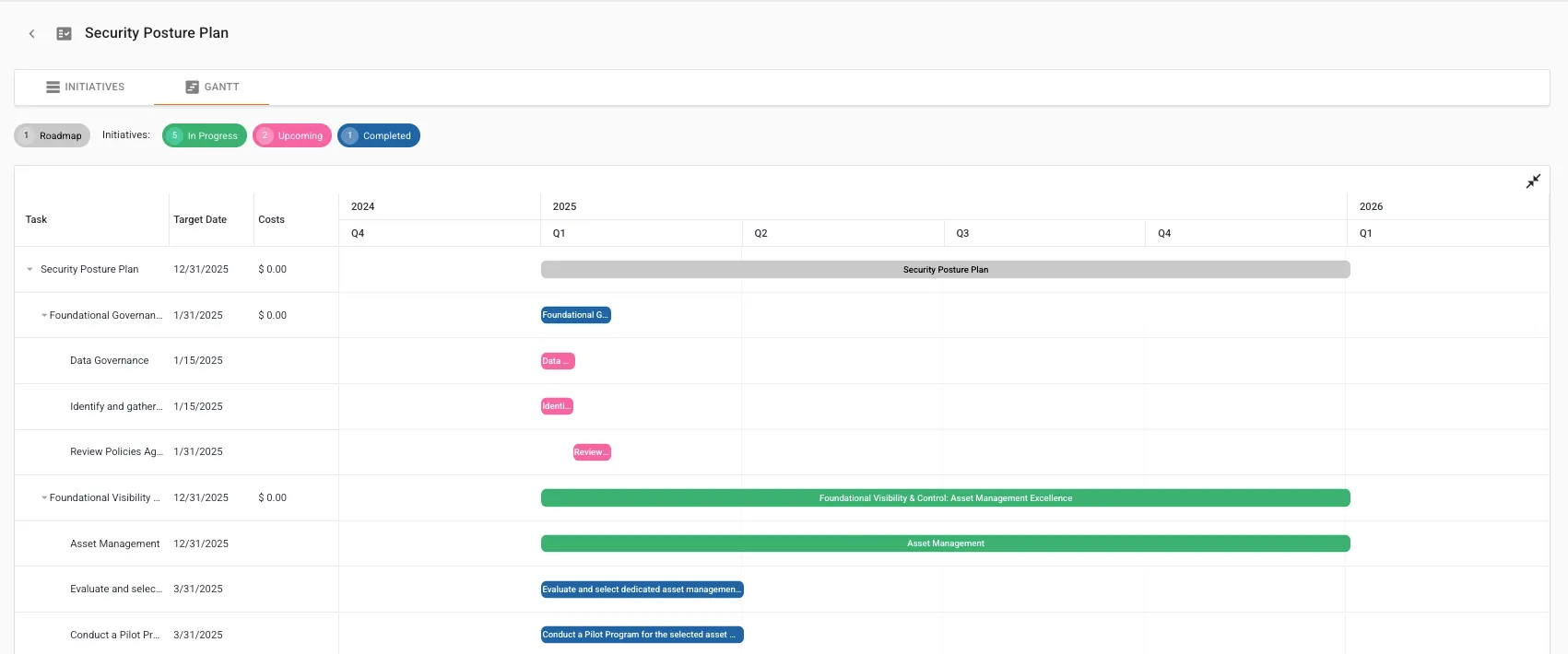Select the pink Data Gantt bar
The height and width of the screenshot is (654, 1568).
coord(558,361)
